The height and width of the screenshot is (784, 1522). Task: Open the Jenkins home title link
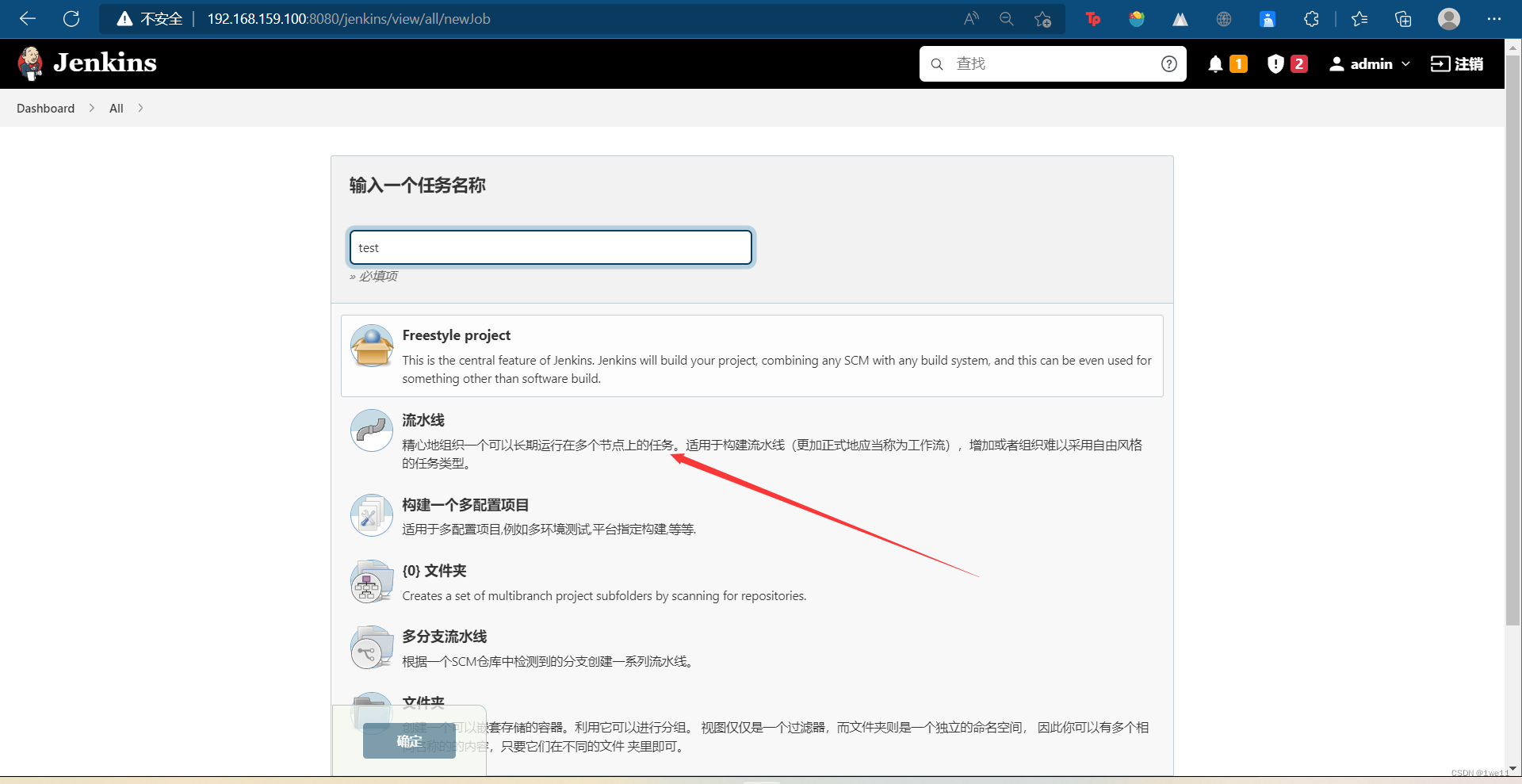(x=105, y=63)
